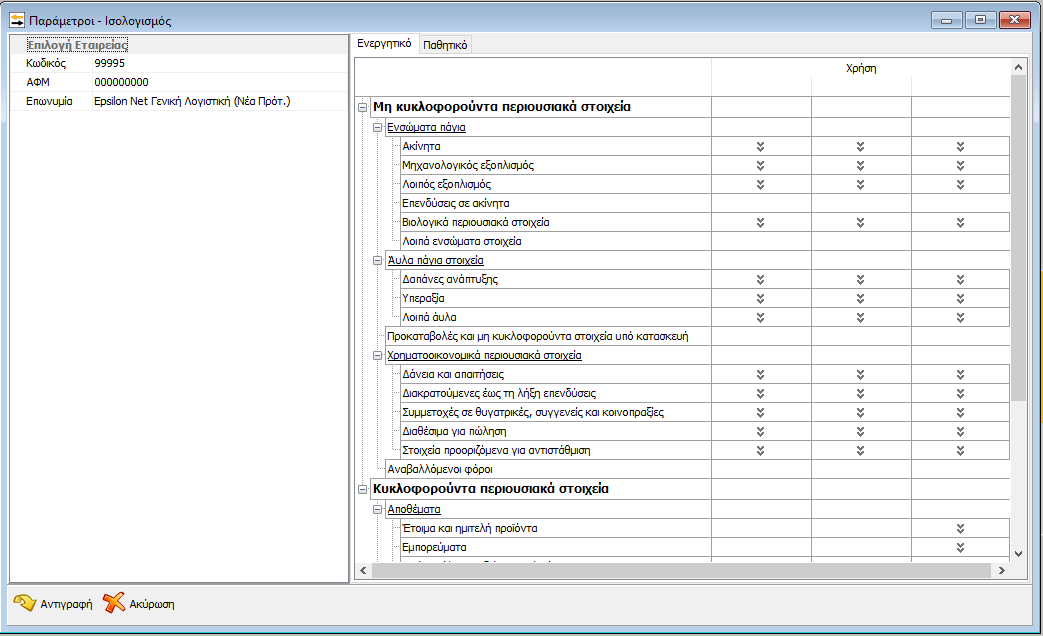Screen dimensions: 1043x636
Task: Open first chevron for Στοιχεία προοριζόμενα για αντιστάθμιση
Action: click(x=760, y=450)
